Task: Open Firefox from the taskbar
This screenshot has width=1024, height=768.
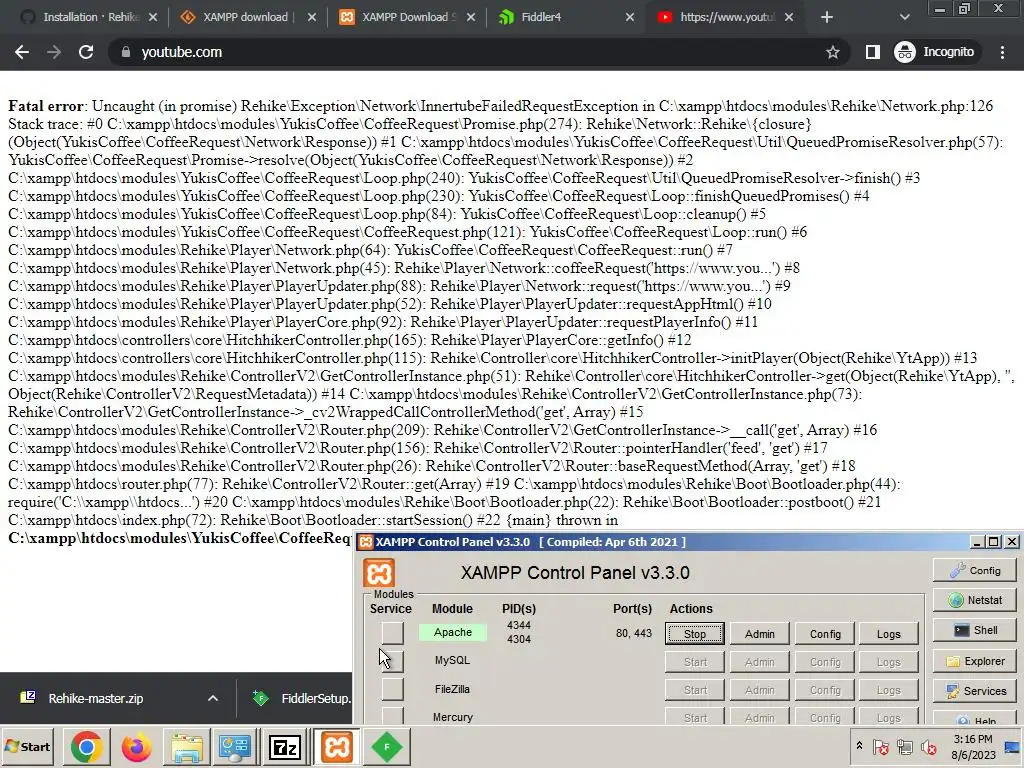Action: click(x=136, y=747)
